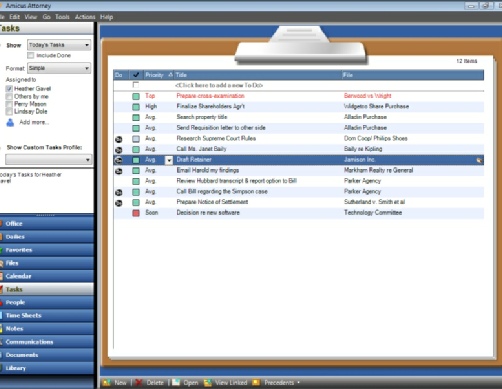
Task: Click the red Delete icon
Action: 139,383
